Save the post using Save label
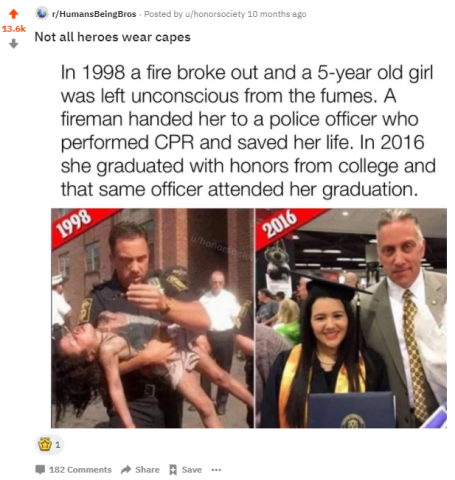This screenshot has width=455, height=480. point(192,470)
